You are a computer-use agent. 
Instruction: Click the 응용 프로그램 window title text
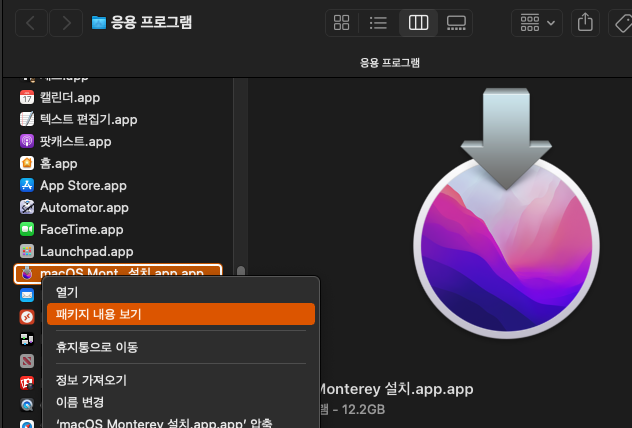(x=151, y=22)
